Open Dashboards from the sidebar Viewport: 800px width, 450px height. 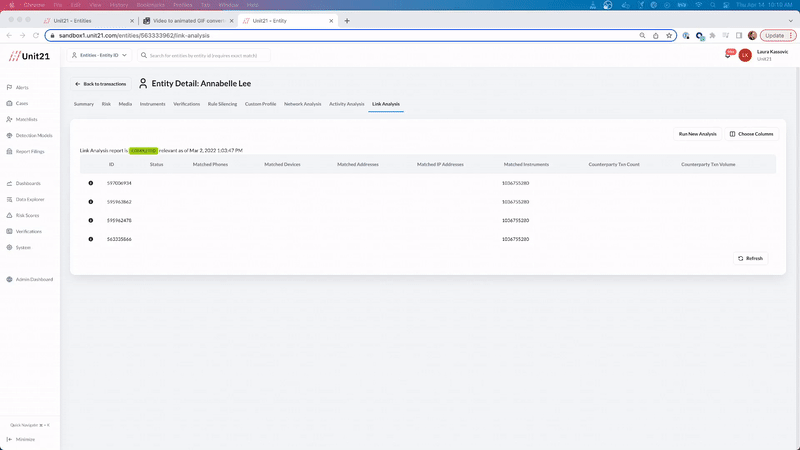tap(23, 183)
